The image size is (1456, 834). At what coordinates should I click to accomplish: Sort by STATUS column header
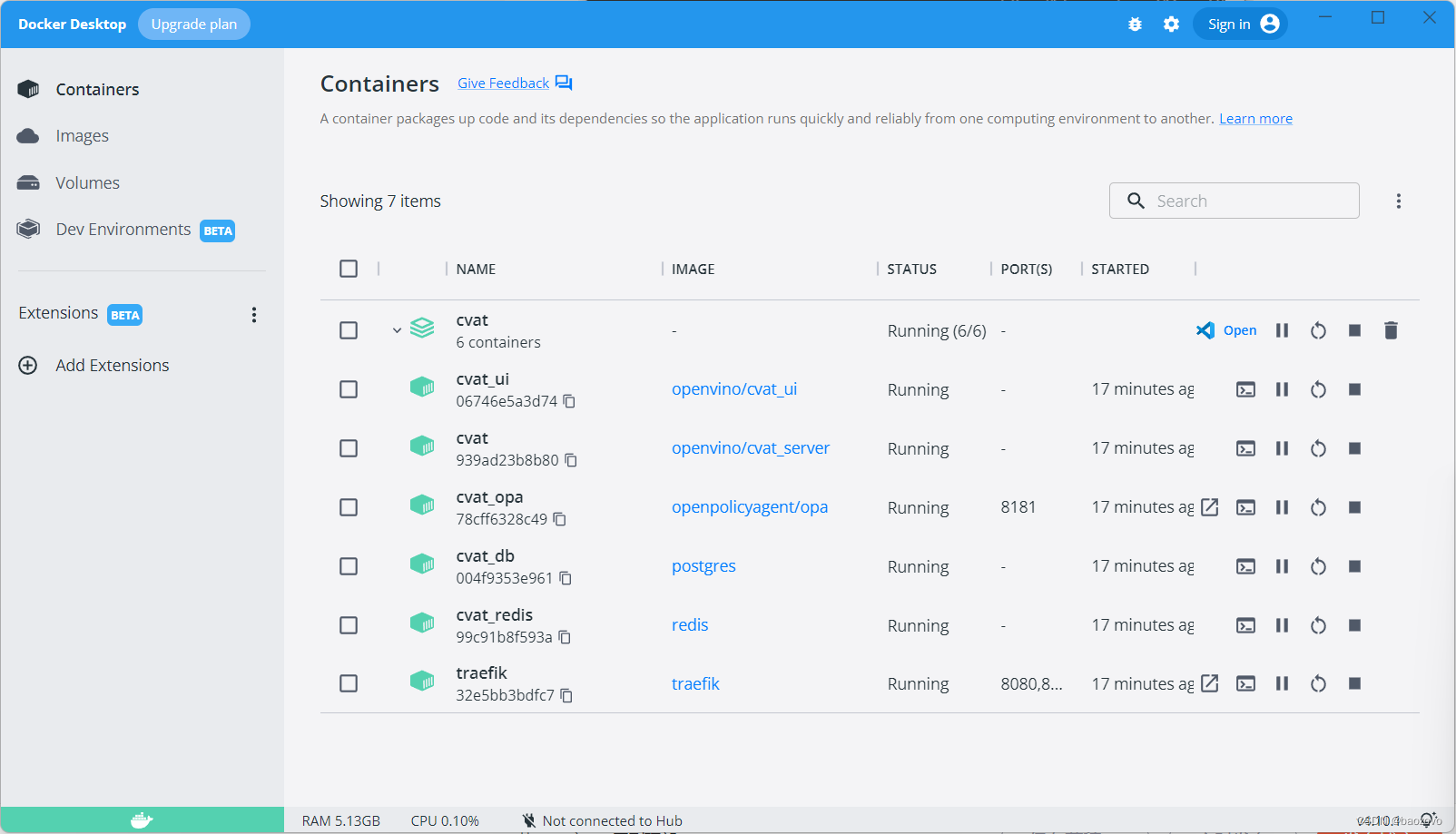[911, 269]
